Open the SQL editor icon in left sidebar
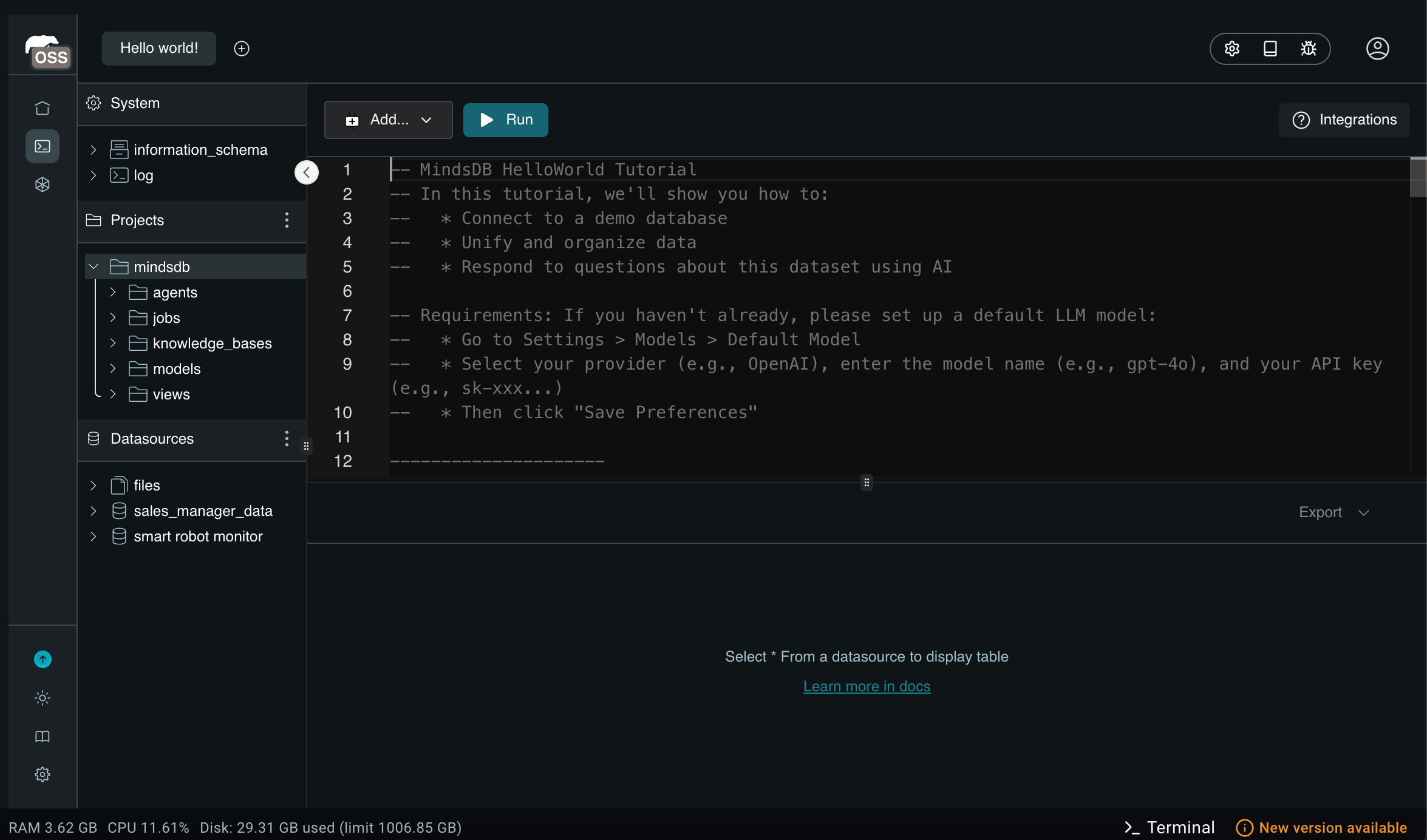 point(42,146)
